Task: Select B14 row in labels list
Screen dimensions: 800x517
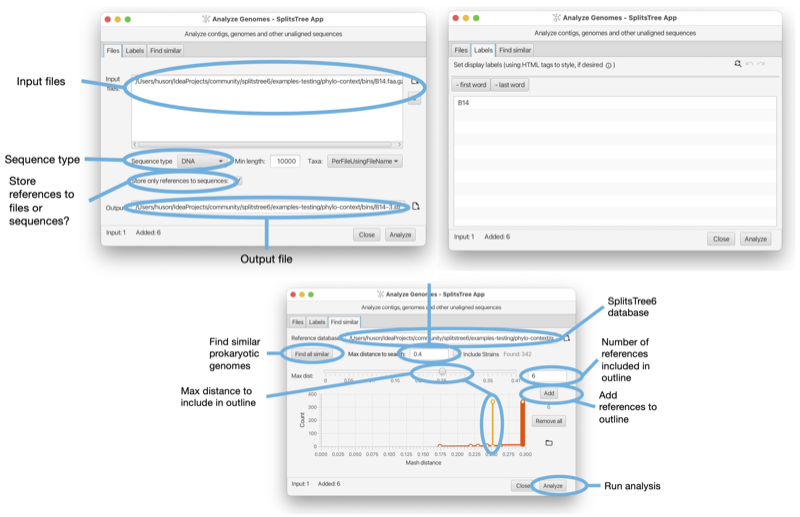Action: 615,103
